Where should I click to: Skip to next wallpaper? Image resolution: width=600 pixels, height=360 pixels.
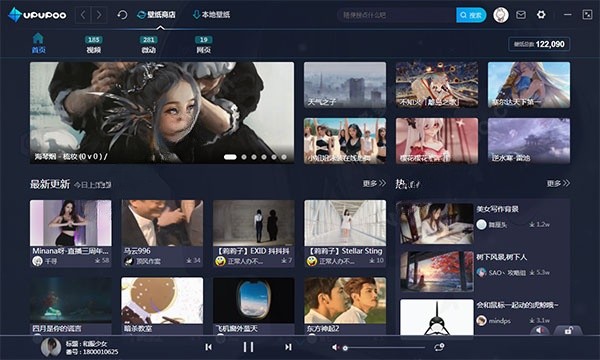288,347
